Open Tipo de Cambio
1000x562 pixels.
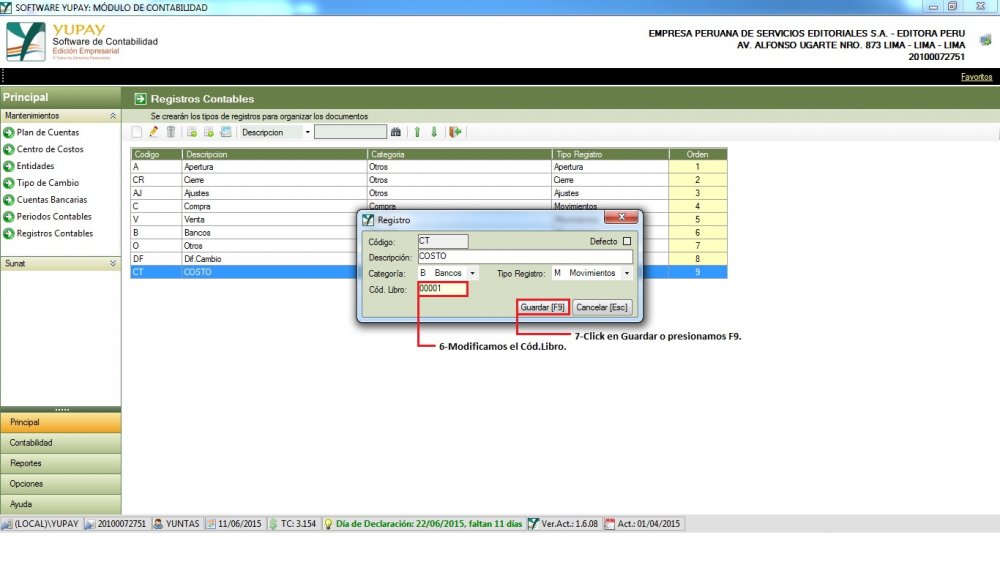point(48,183)
